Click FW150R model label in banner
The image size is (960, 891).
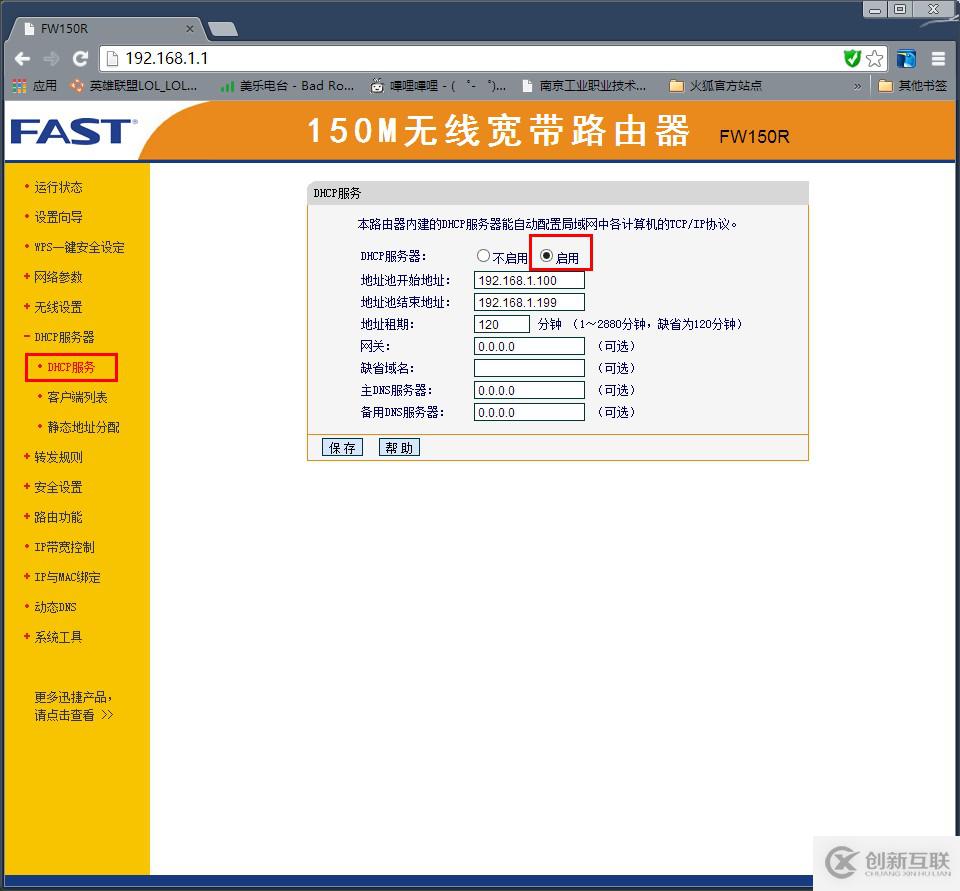point(754,137)
